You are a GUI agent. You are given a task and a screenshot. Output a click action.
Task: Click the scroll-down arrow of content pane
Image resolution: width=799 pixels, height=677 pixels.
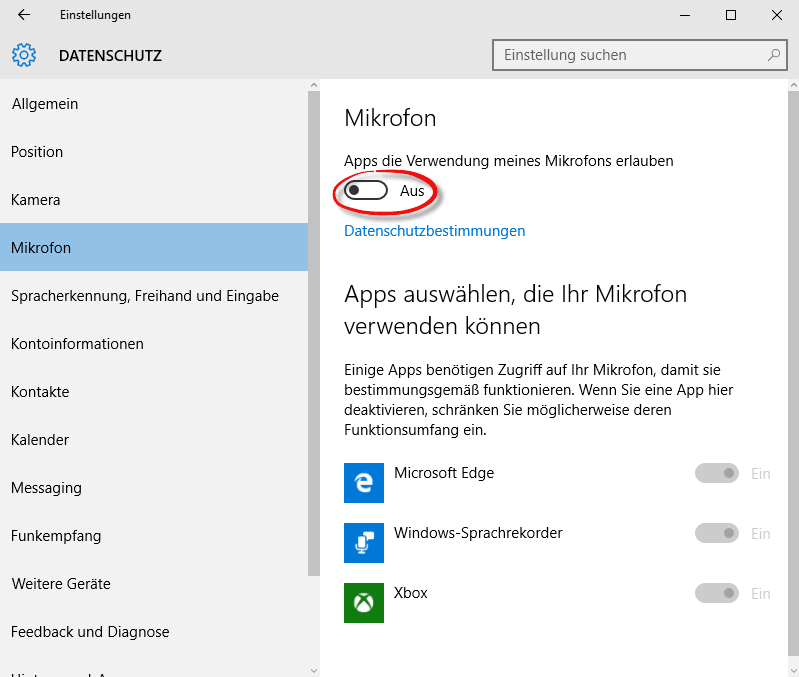790,668
